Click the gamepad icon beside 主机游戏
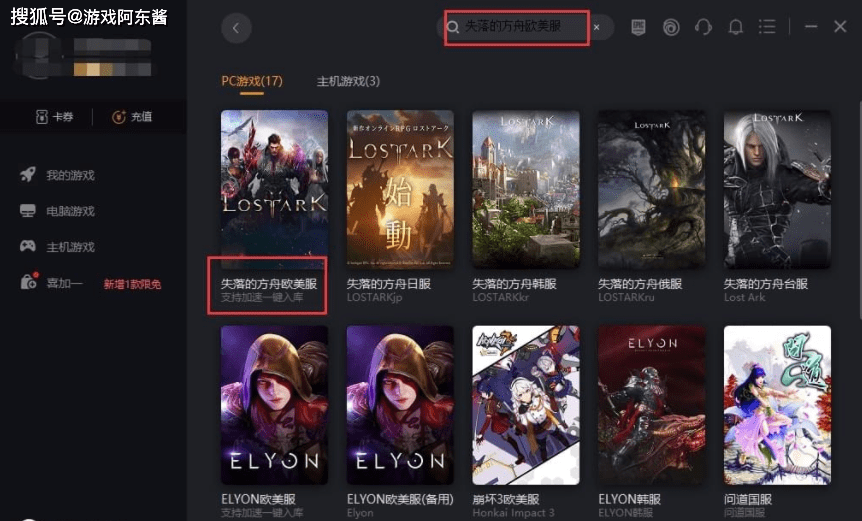This screenshot has height=521, width=862. 27,246
